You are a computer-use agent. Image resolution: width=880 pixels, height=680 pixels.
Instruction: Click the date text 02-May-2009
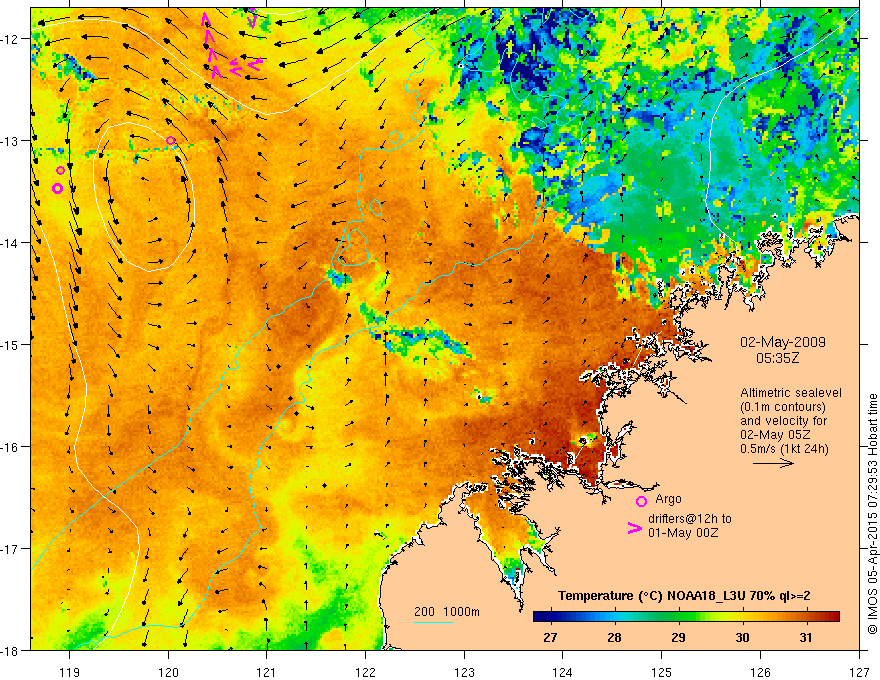pyautogui.click(x=782, y=342)
